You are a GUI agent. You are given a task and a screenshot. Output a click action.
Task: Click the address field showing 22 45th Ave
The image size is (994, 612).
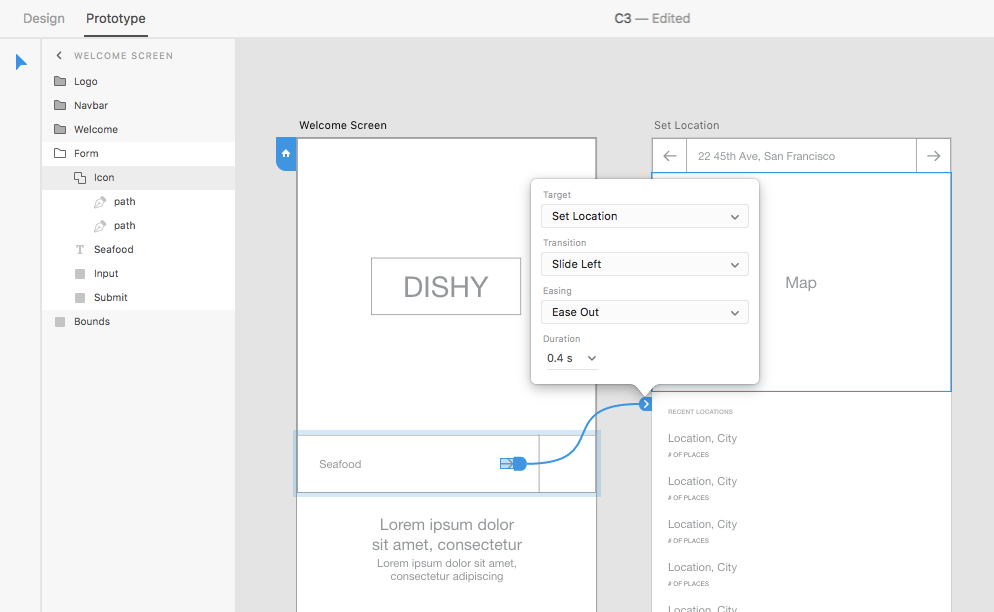[800, 156]
